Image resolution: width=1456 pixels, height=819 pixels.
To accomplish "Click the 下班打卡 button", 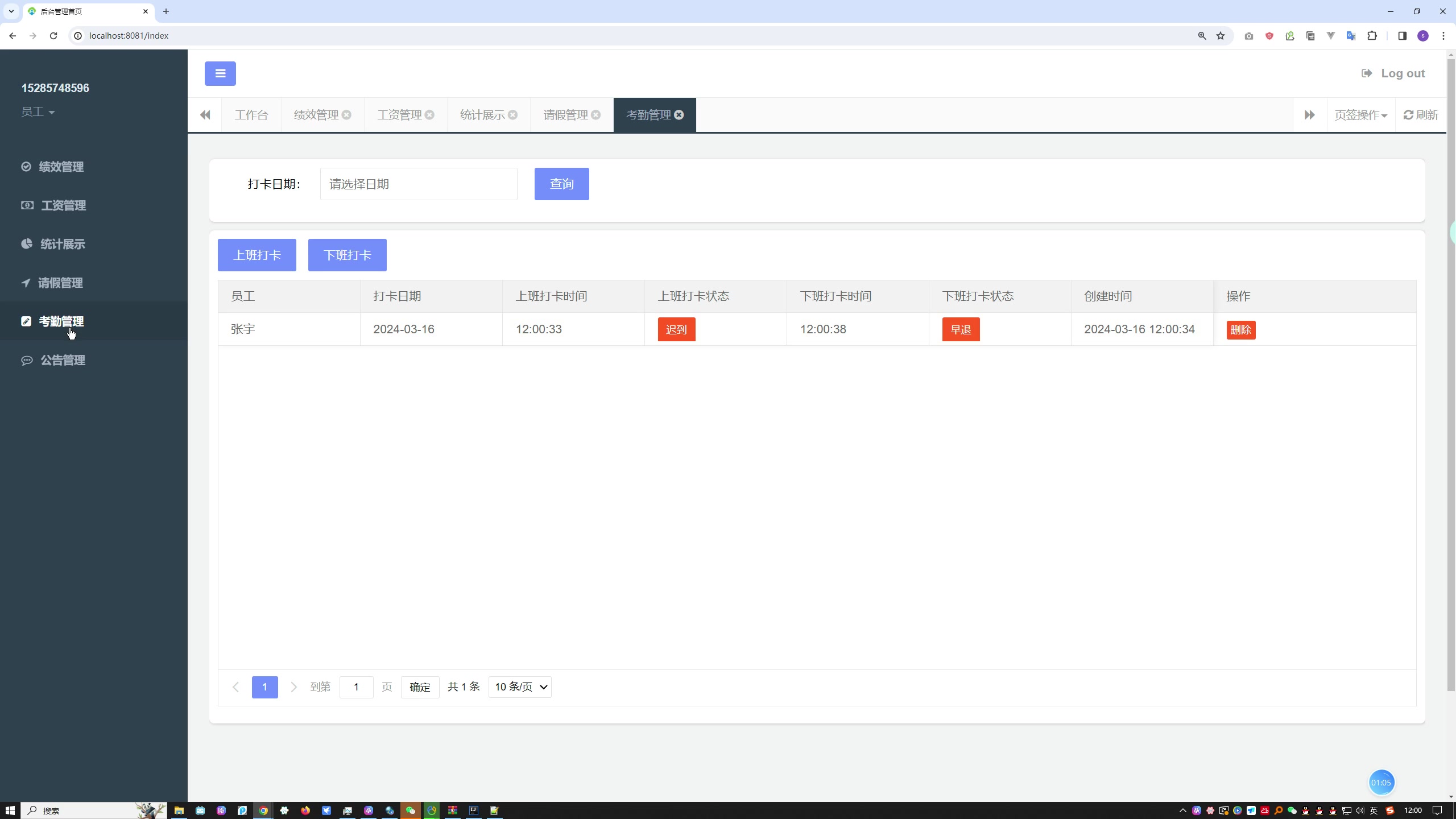I will tap(347, 255).
